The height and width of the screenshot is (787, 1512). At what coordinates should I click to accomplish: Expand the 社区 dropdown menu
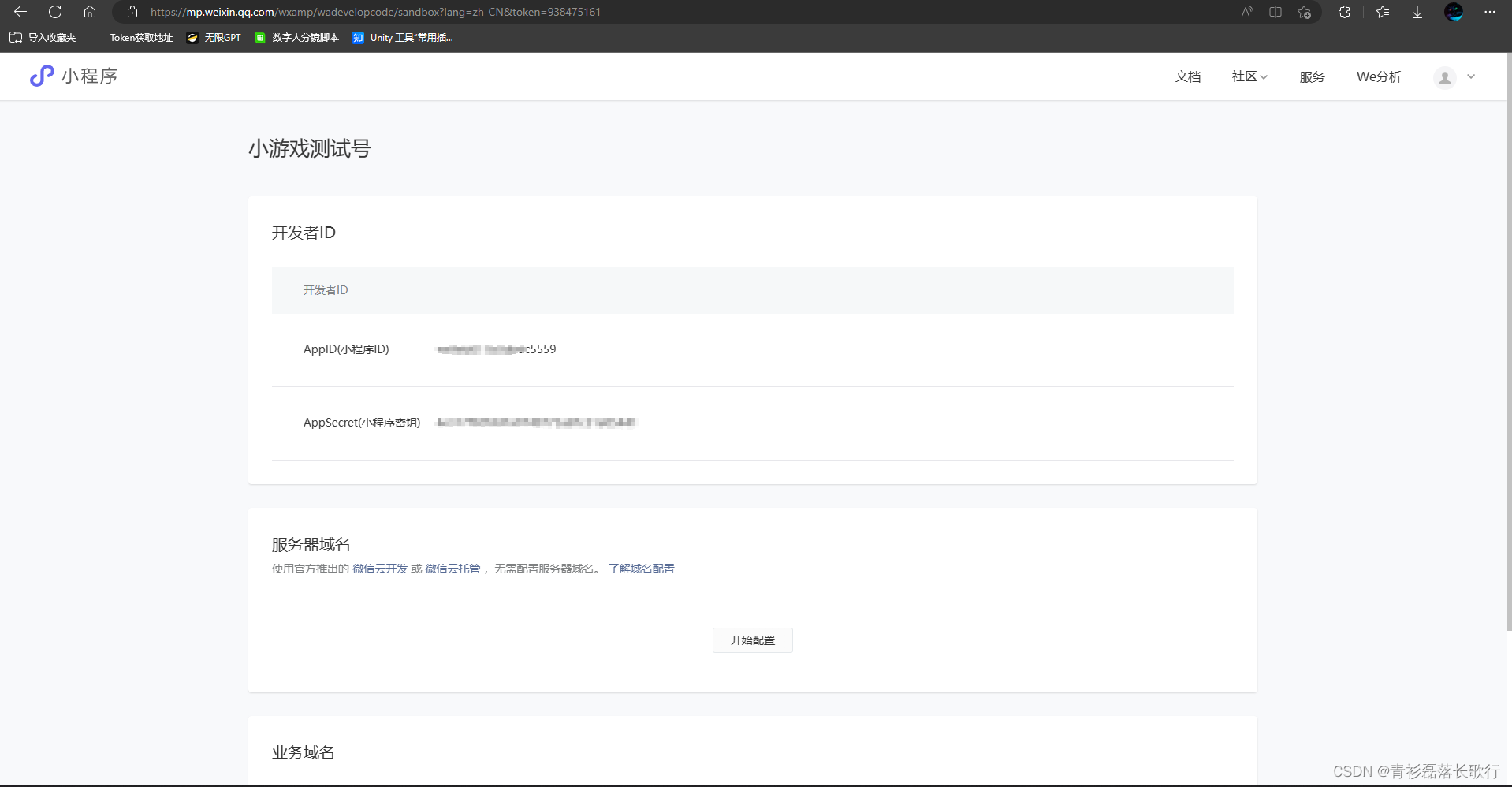click(x=1249, y=76)
